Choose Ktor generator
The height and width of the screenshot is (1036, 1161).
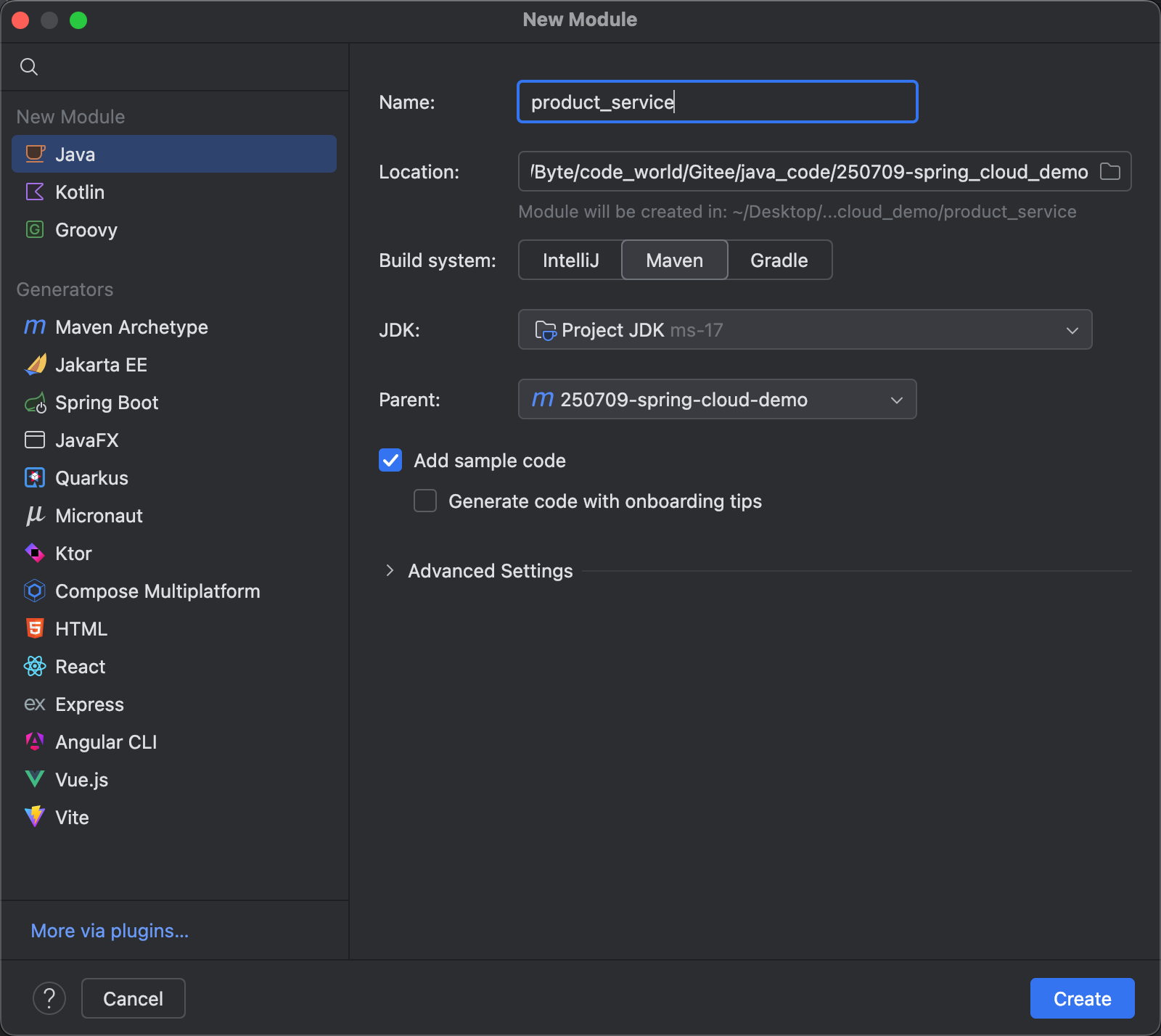coord(174,553)
